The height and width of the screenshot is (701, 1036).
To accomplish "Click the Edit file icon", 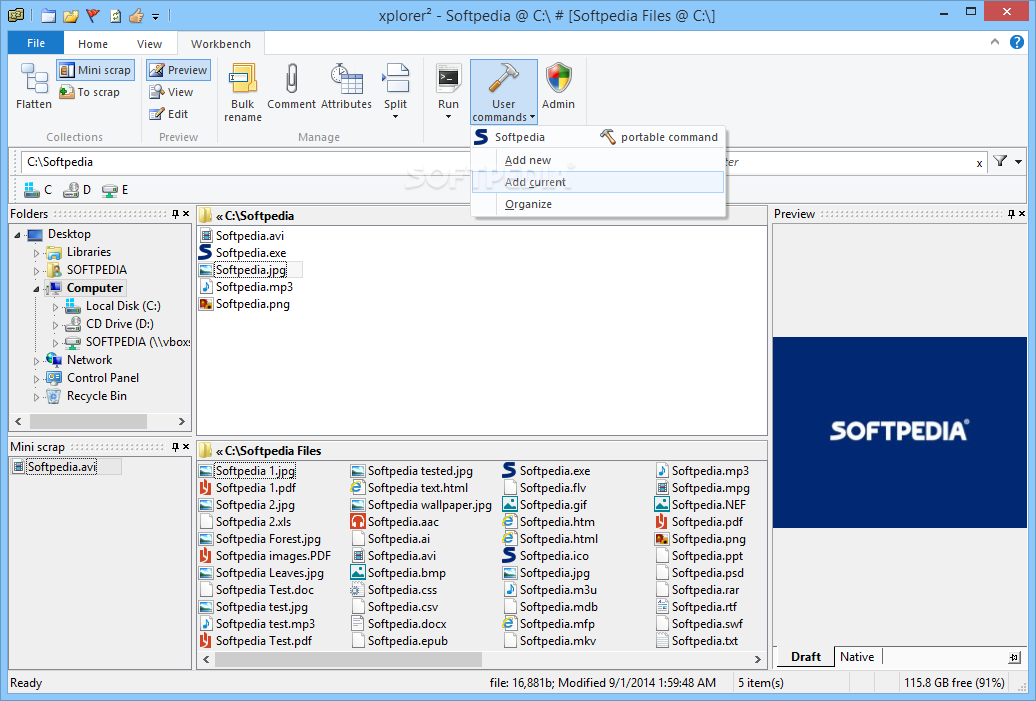I will (157, 114).
